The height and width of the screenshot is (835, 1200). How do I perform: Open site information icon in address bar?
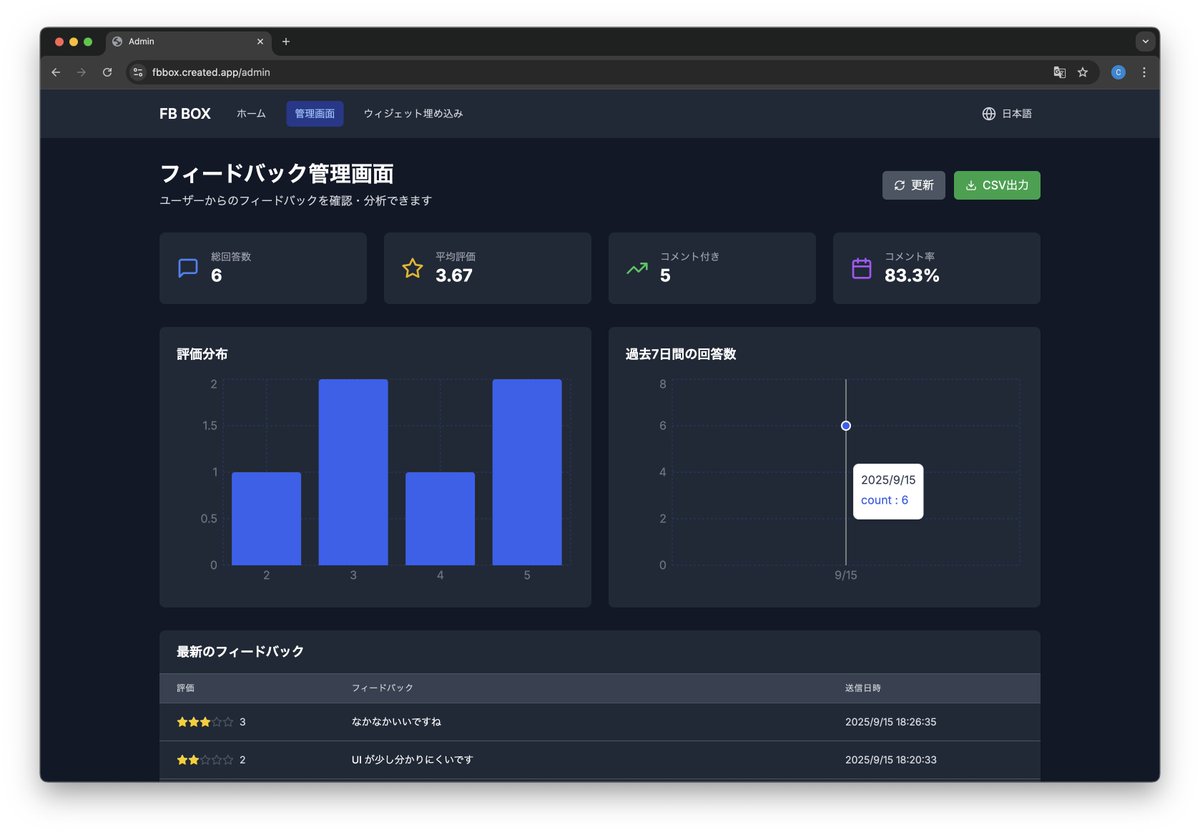[x=139, y=72]
